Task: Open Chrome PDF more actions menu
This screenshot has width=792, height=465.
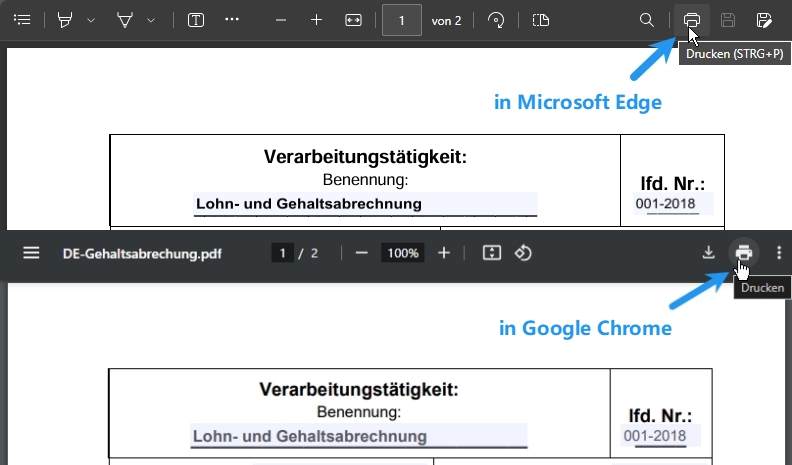Action: click(x=779, y=252)
